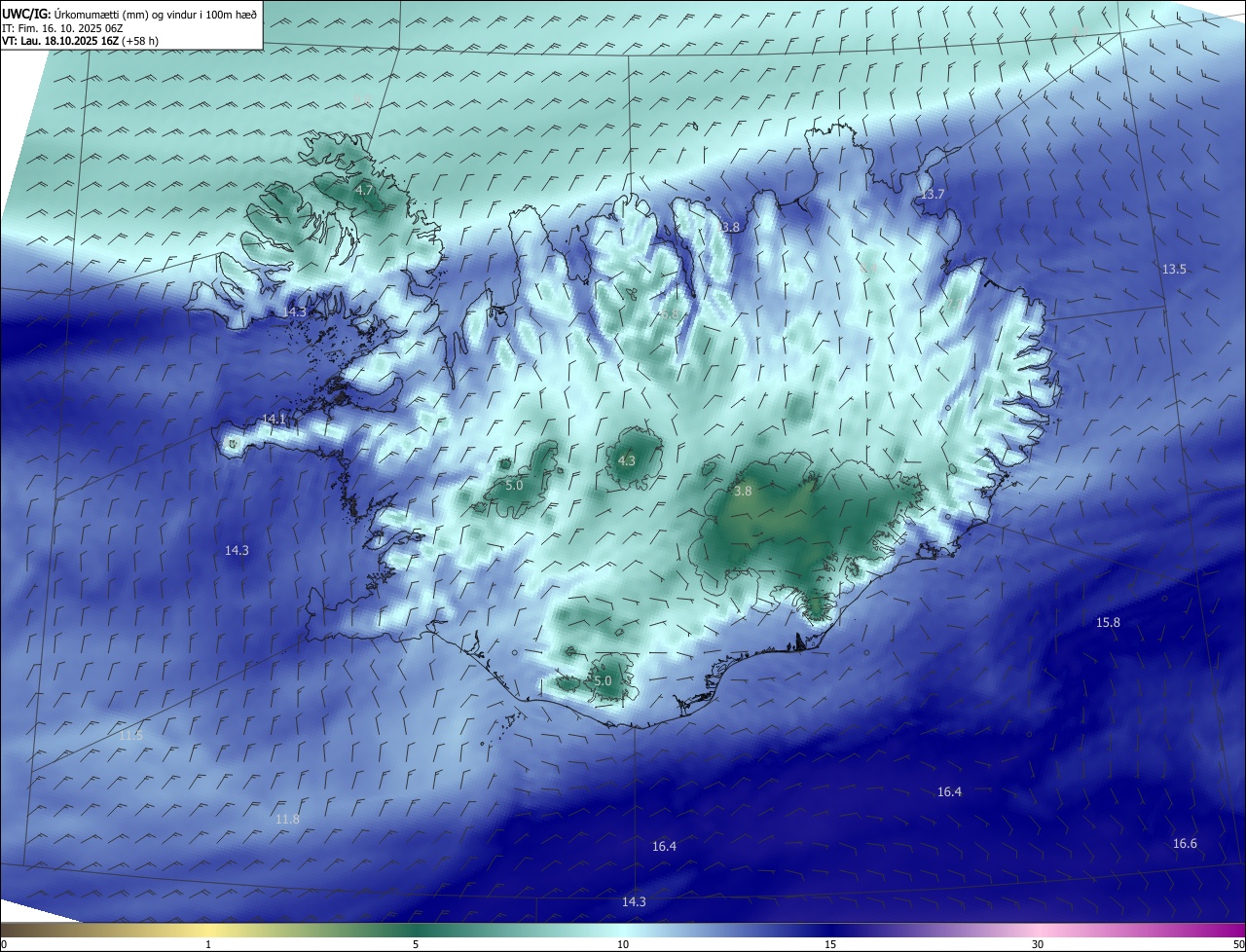
Task: Click the 3.8 value on Vatnajökull glacier
Action: [x=743, y=492]
